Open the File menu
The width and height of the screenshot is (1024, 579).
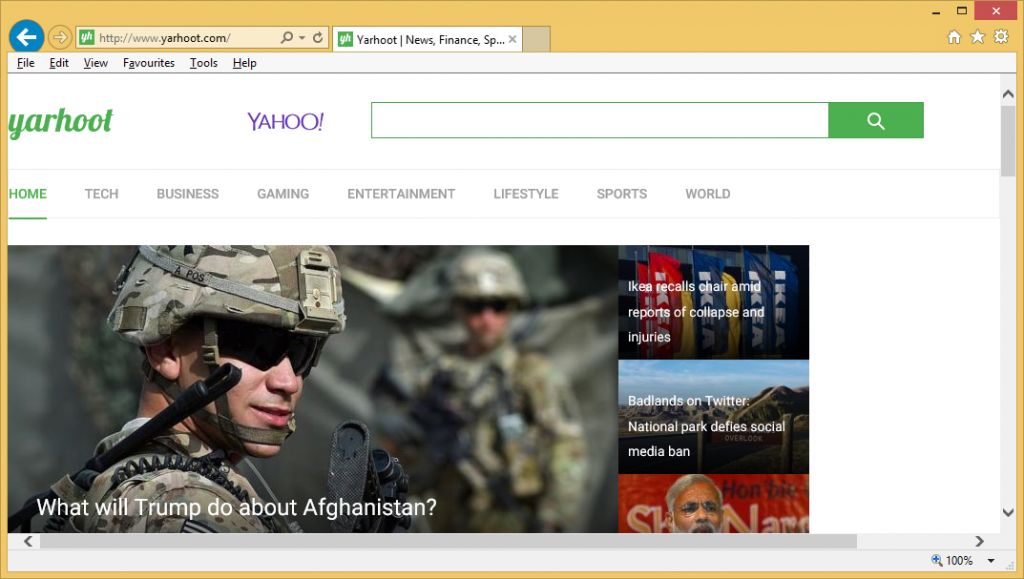click(x=25, y=63)
